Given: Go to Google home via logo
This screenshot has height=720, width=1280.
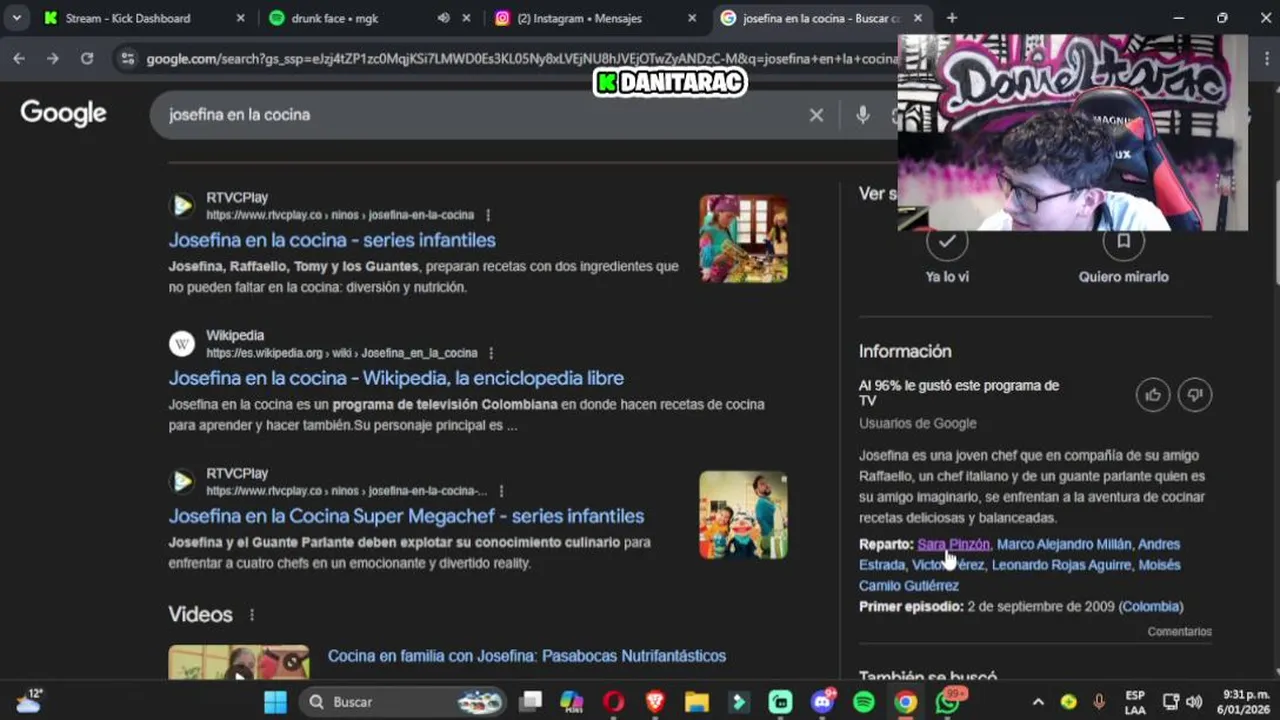Looking at the screenshot, I should coord(63,113).
